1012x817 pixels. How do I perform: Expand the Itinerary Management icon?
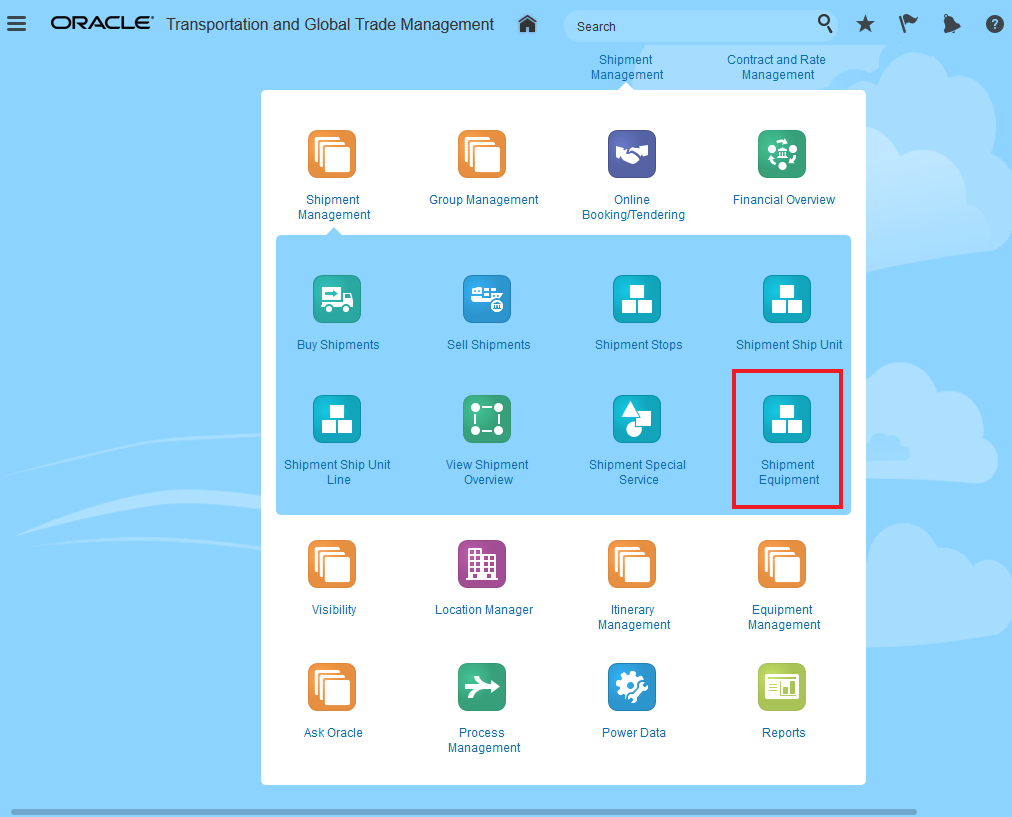632,564
